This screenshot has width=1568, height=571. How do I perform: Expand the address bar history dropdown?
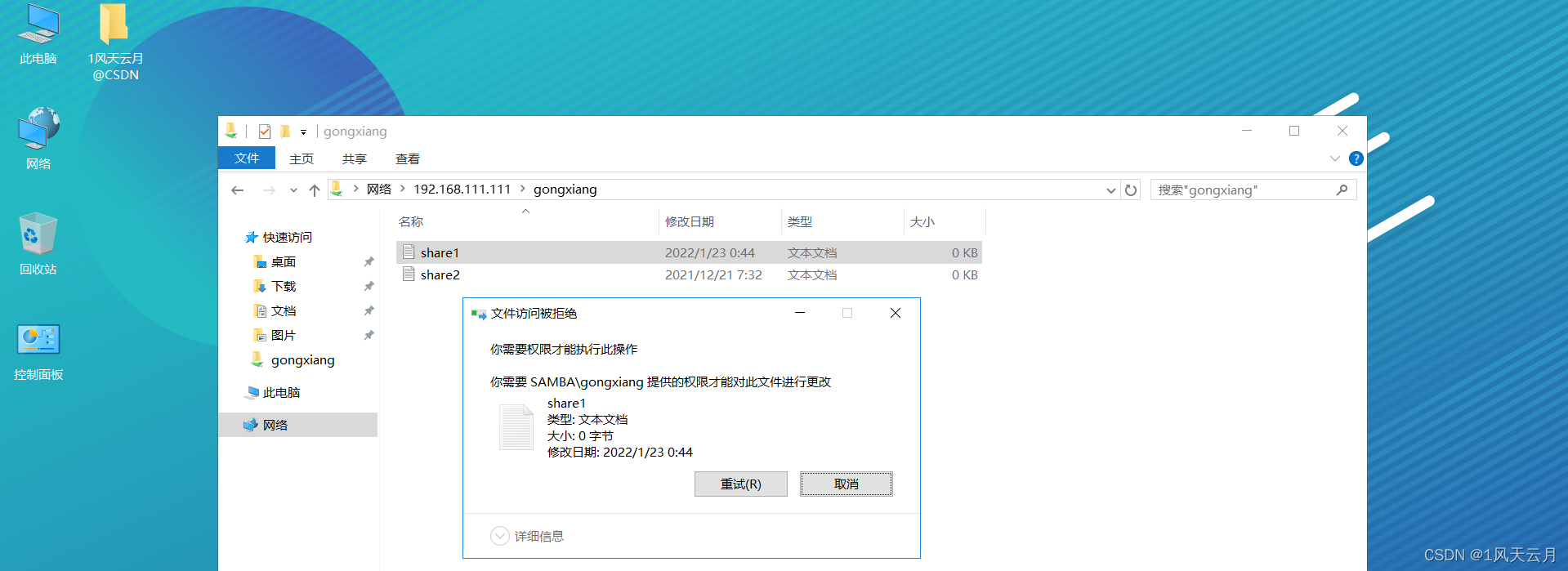pyautogui.click(x=1110, y=190)
